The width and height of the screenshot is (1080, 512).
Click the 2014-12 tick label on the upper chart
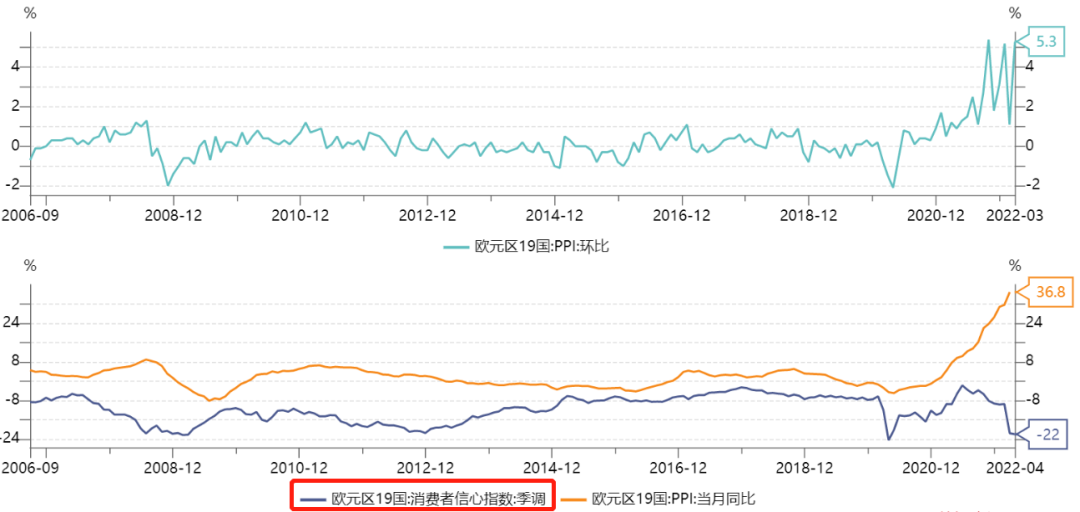click(x=554, y=215)
